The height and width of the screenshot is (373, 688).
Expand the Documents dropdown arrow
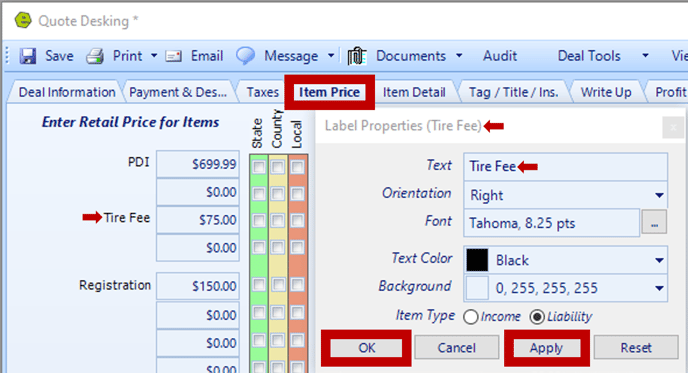click(459, 56)
